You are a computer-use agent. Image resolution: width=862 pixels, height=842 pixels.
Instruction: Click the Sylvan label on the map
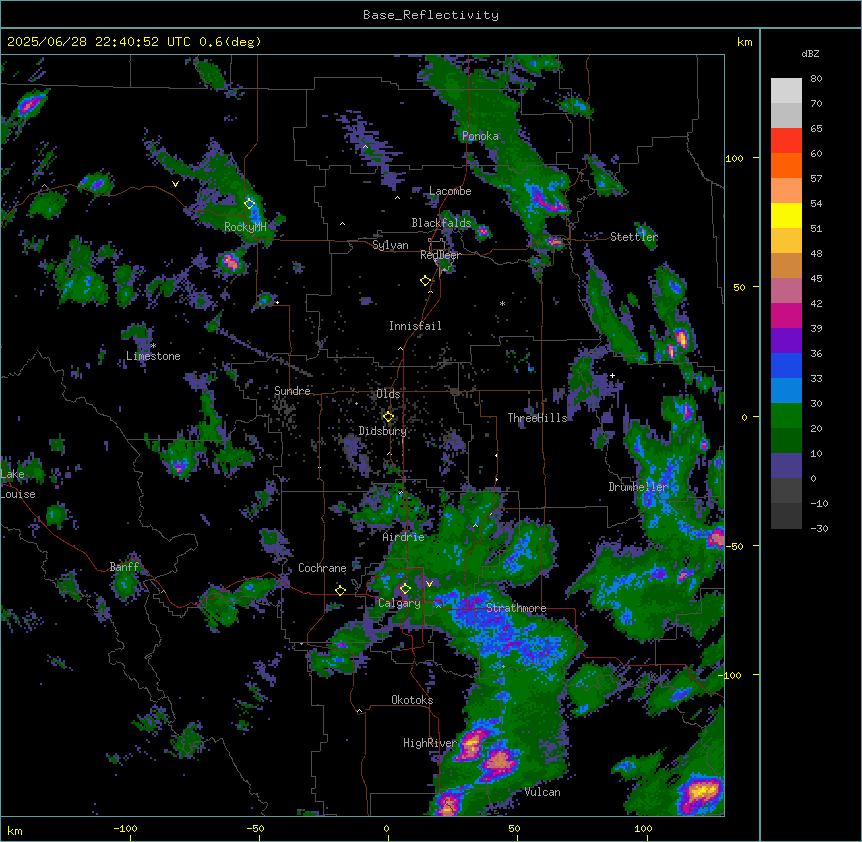[390, 245]
